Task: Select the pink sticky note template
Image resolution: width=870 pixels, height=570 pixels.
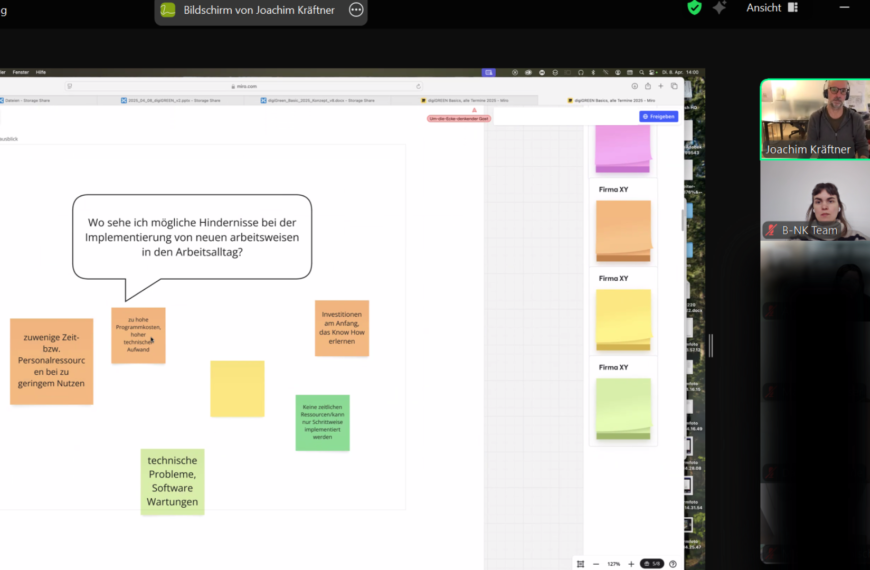Action: (x=623, y=149)
